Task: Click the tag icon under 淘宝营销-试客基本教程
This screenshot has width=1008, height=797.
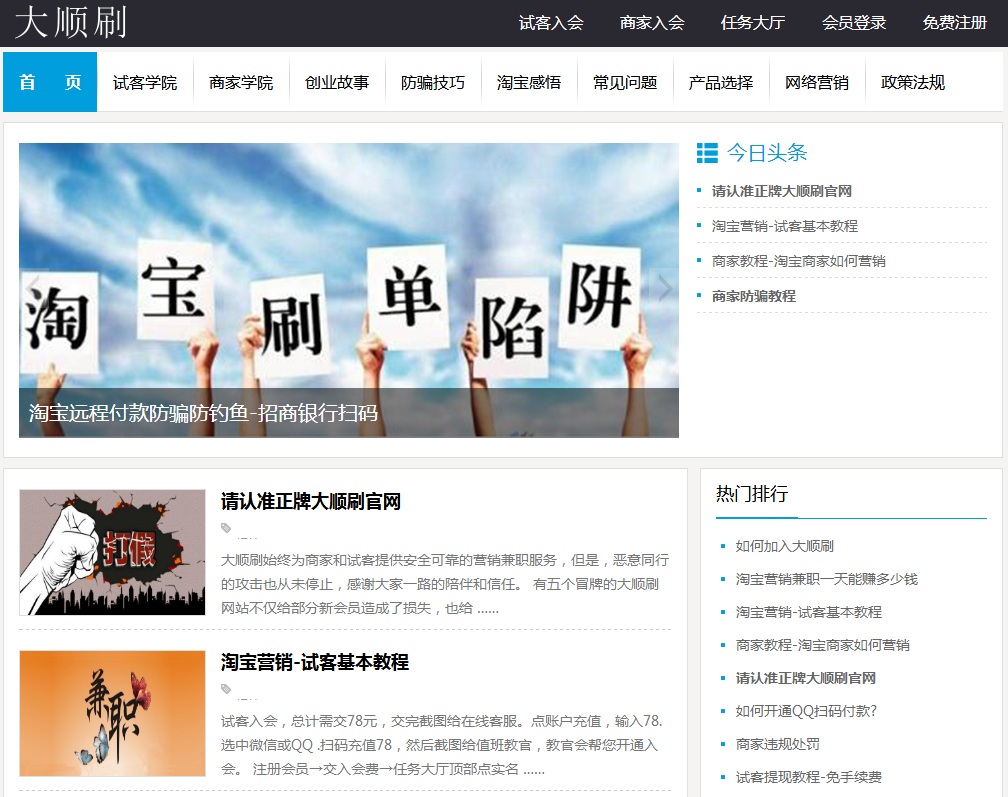Action: pos(224,687)
